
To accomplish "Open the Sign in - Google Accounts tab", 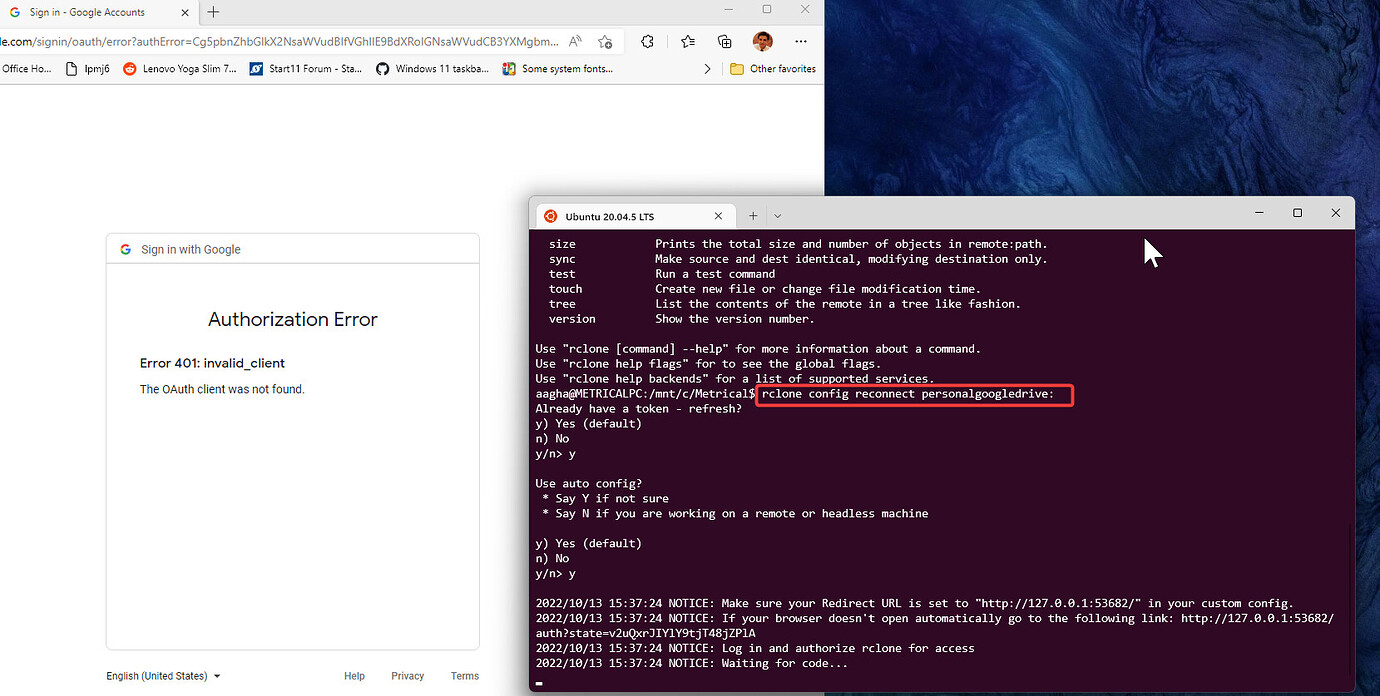I will pyautogui.click(x=100, y=12).
